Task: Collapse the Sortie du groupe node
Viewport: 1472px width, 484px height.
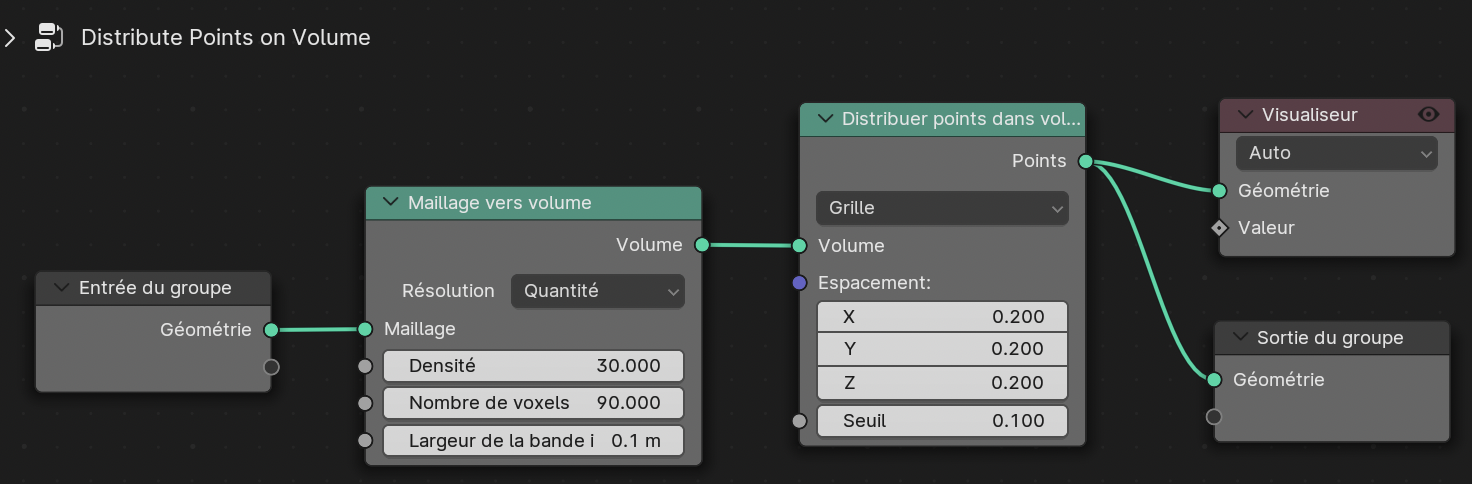Action: pyautogui.click(x=1240, y=338)
